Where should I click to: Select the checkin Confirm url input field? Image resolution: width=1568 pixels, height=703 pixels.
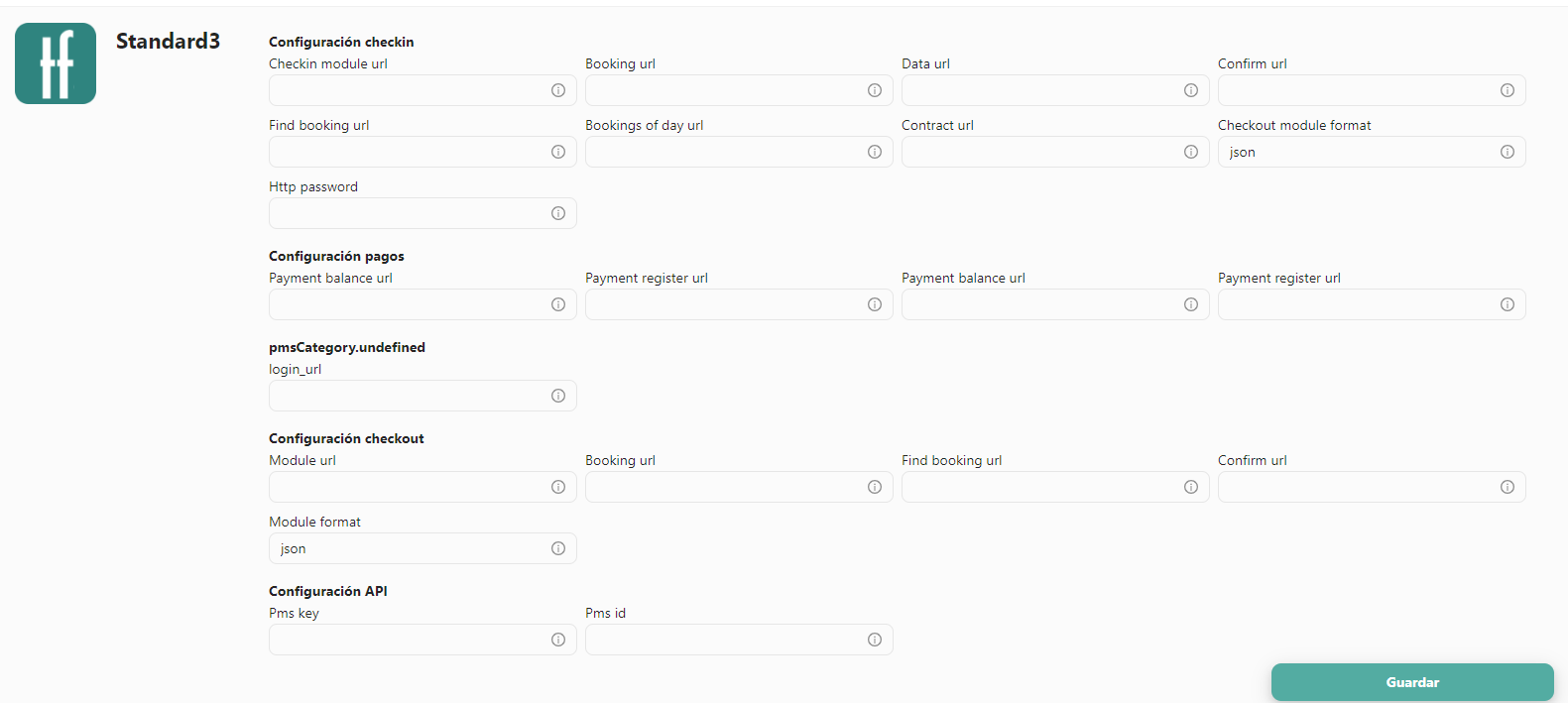[x=1372, y=90]
